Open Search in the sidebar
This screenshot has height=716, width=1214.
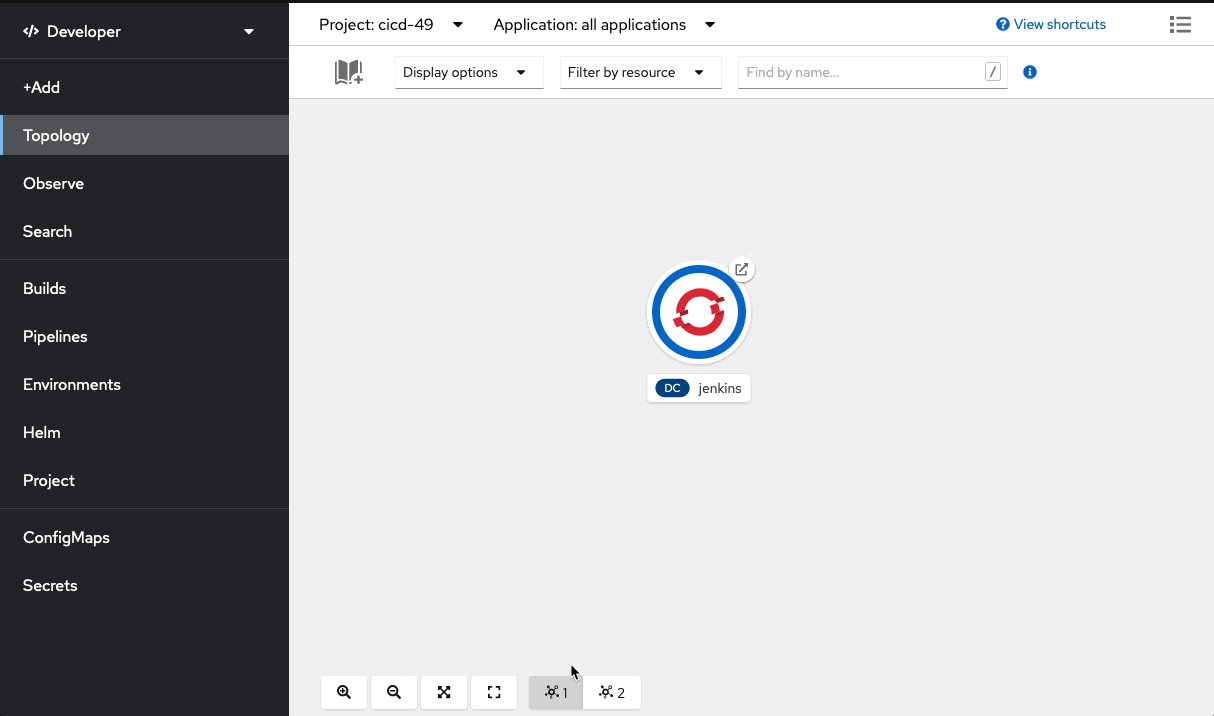(x=144, y=231)
